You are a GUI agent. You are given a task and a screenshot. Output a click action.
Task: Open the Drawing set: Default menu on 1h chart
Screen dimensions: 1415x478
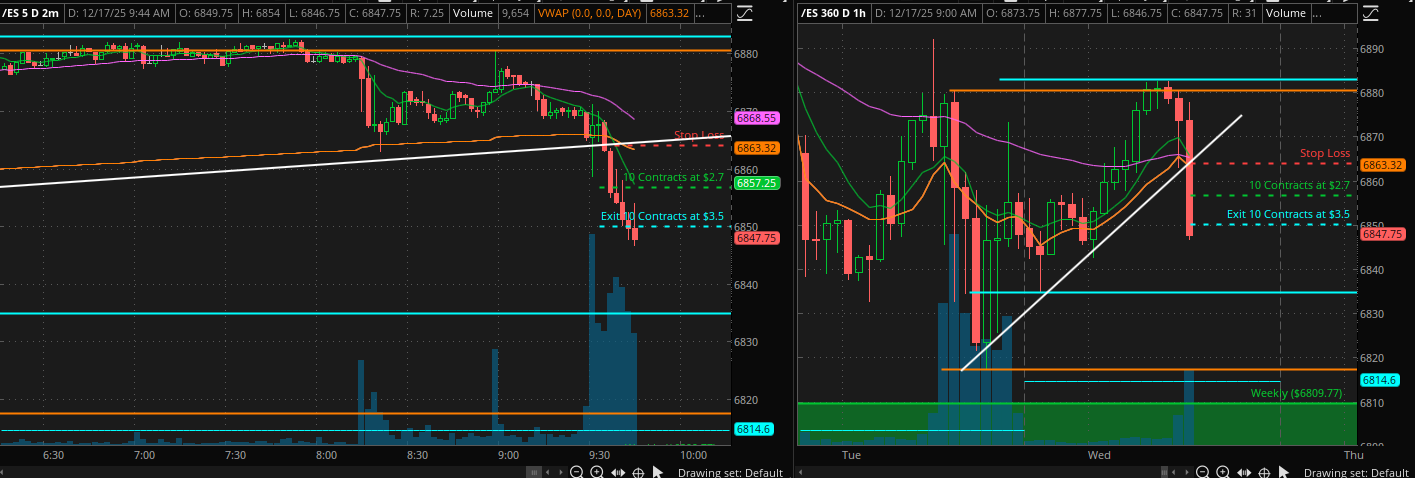click(1357, 473)
